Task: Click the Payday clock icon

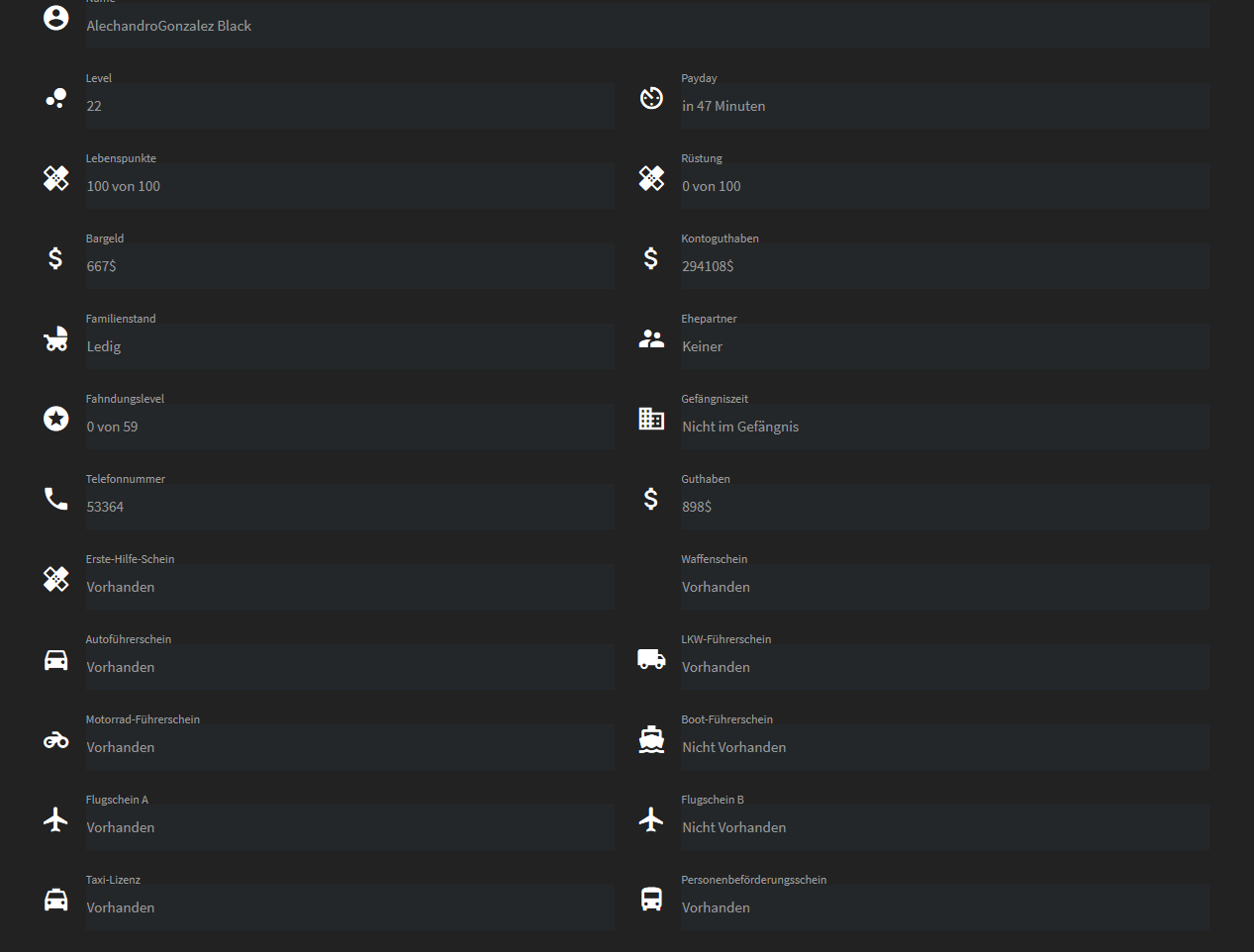Action: [x=651, y=98]
